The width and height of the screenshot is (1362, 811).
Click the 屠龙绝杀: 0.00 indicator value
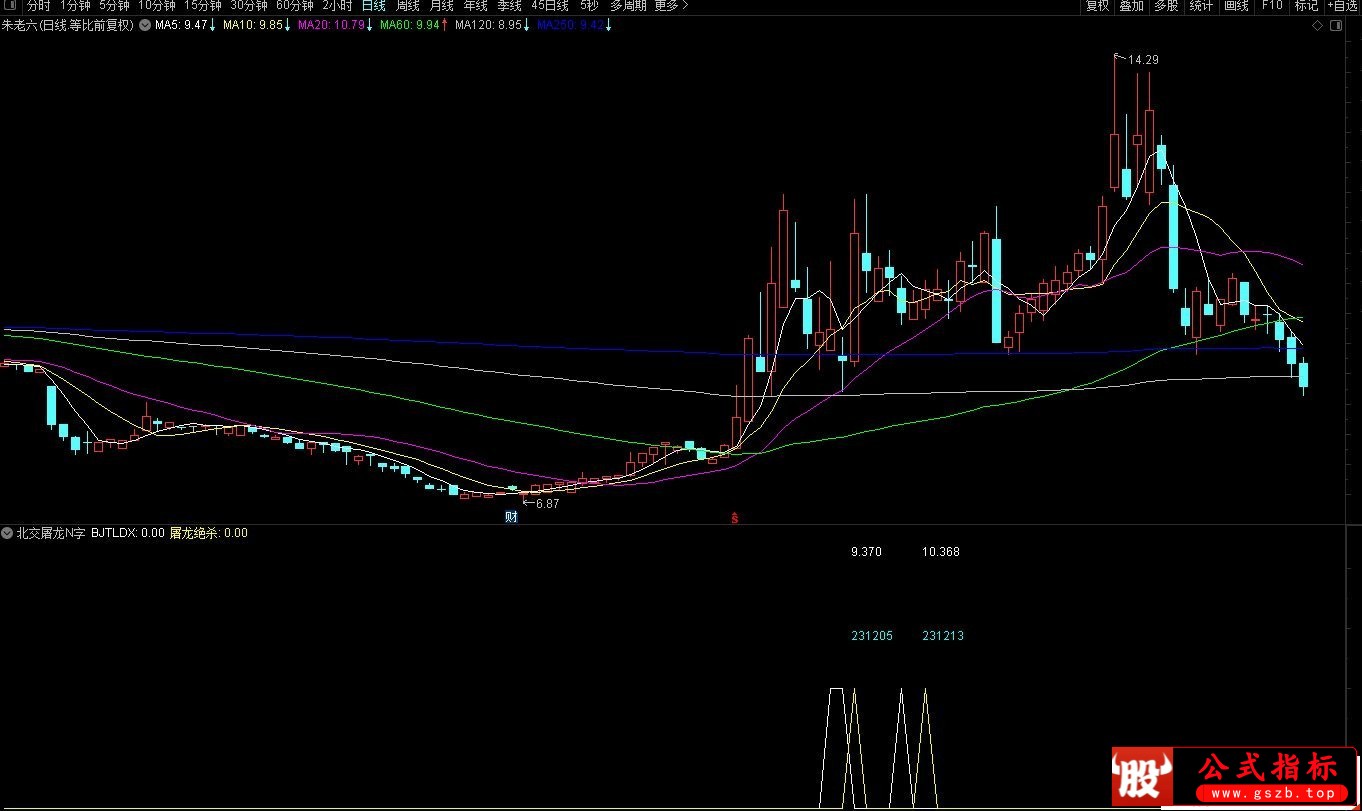pyautogui.click(x=208, y=533)
